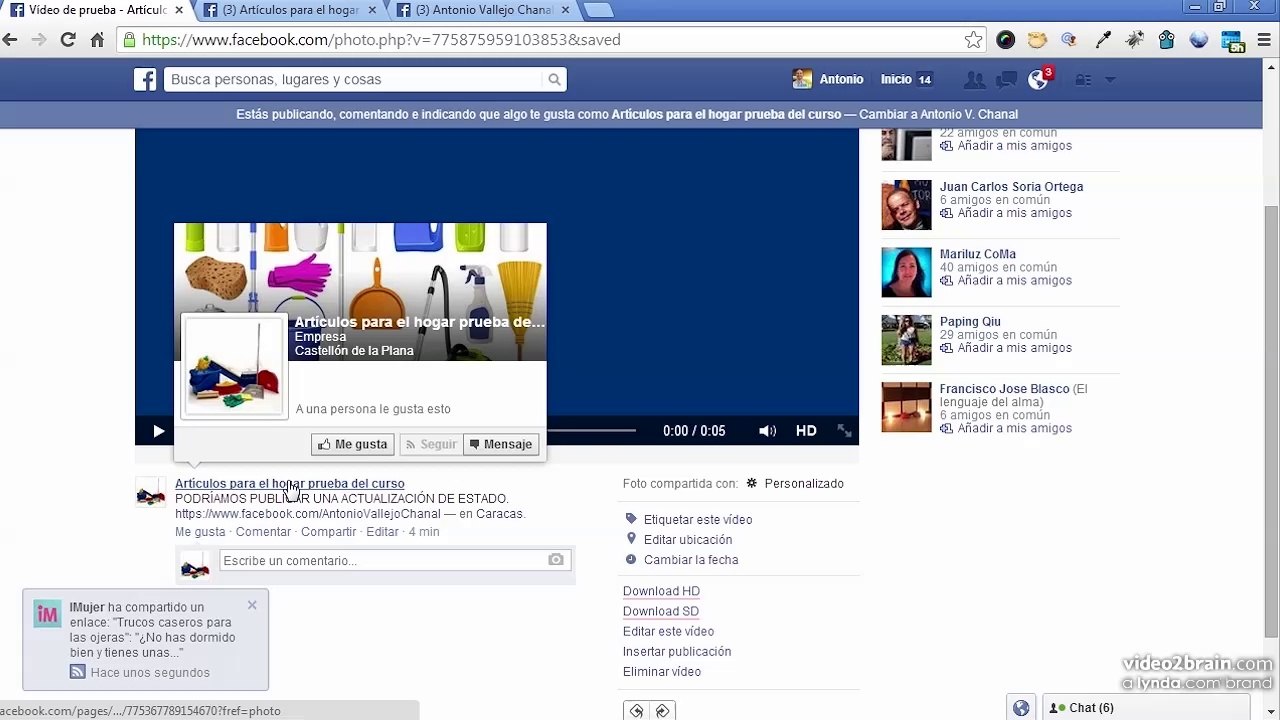Click Comentar under the post

coord(263,532)
